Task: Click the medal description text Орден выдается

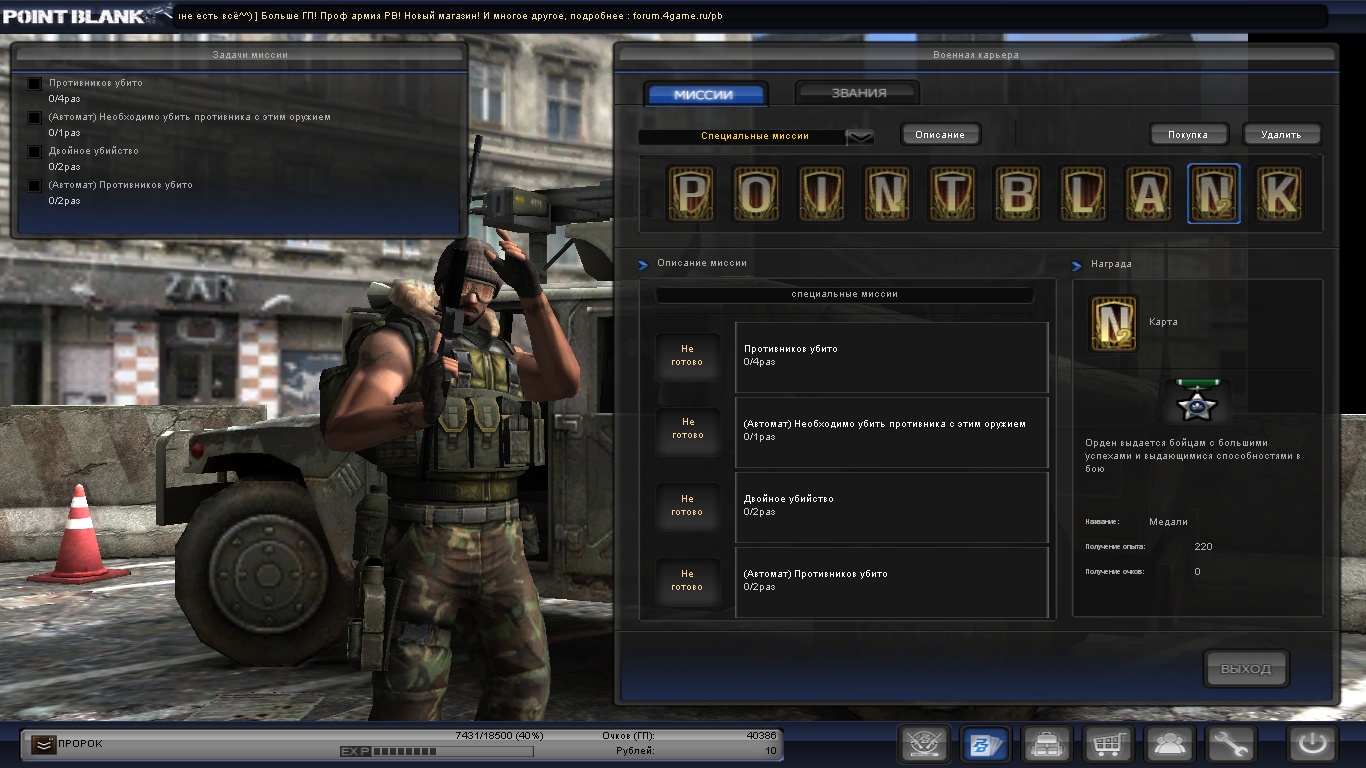Action: 1192,455
